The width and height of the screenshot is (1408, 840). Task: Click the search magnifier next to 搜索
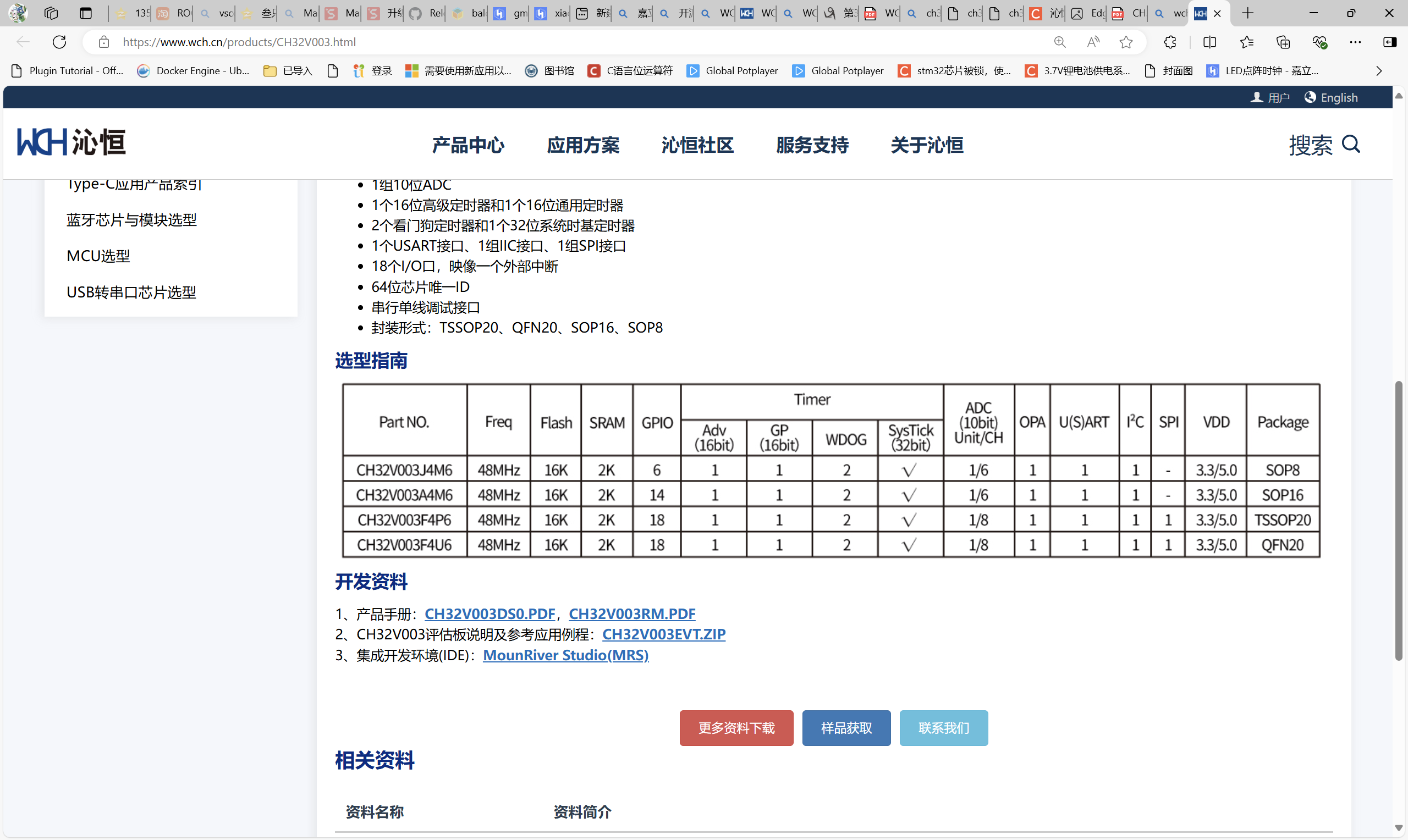(x=1351, y=145)
